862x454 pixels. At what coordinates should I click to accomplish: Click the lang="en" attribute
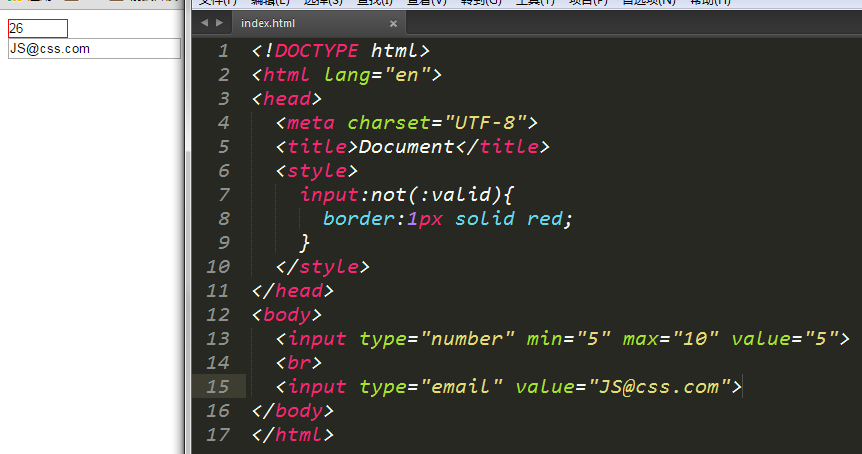(x=377, y=75)
